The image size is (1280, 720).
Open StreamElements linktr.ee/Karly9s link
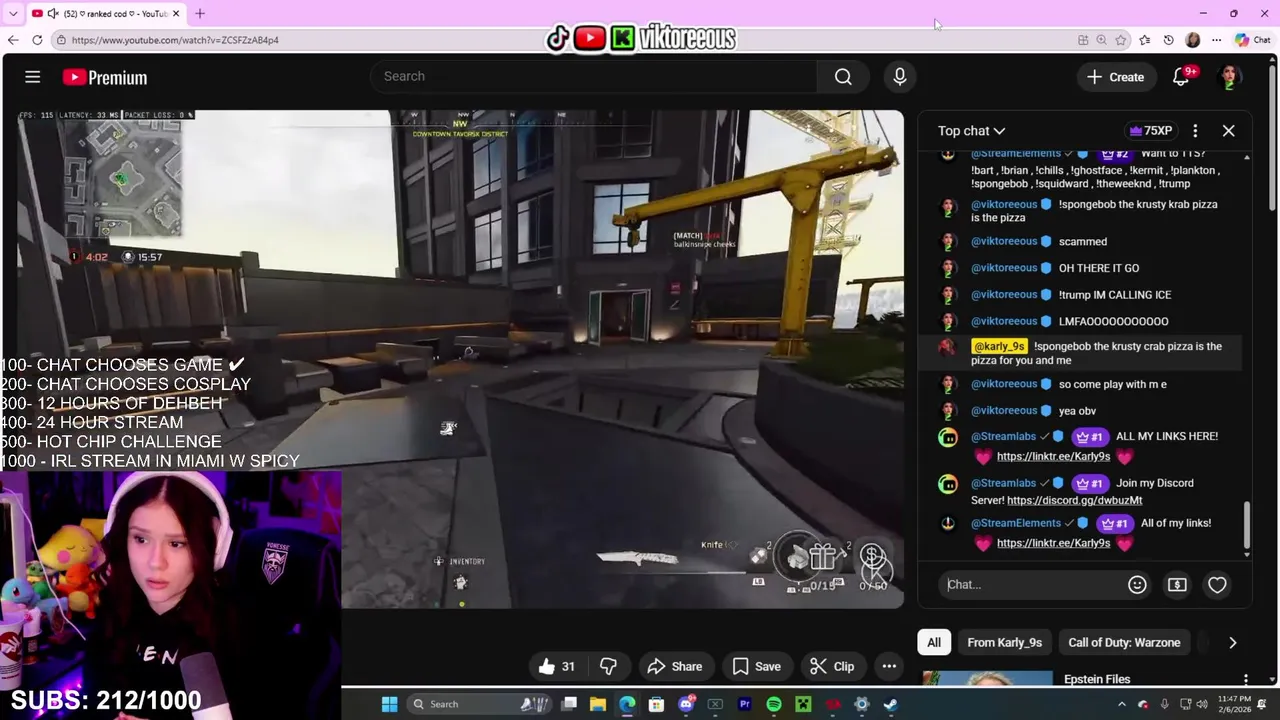(1053, 544)
